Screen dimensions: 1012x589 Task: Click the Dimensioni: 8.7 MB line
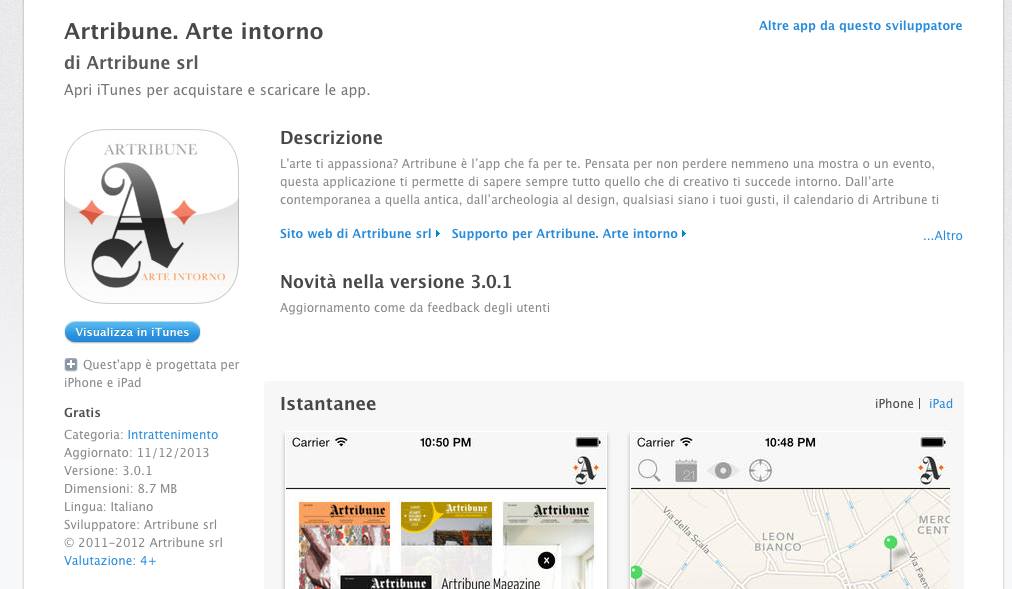pyautogui.click(x=120, y=489)
